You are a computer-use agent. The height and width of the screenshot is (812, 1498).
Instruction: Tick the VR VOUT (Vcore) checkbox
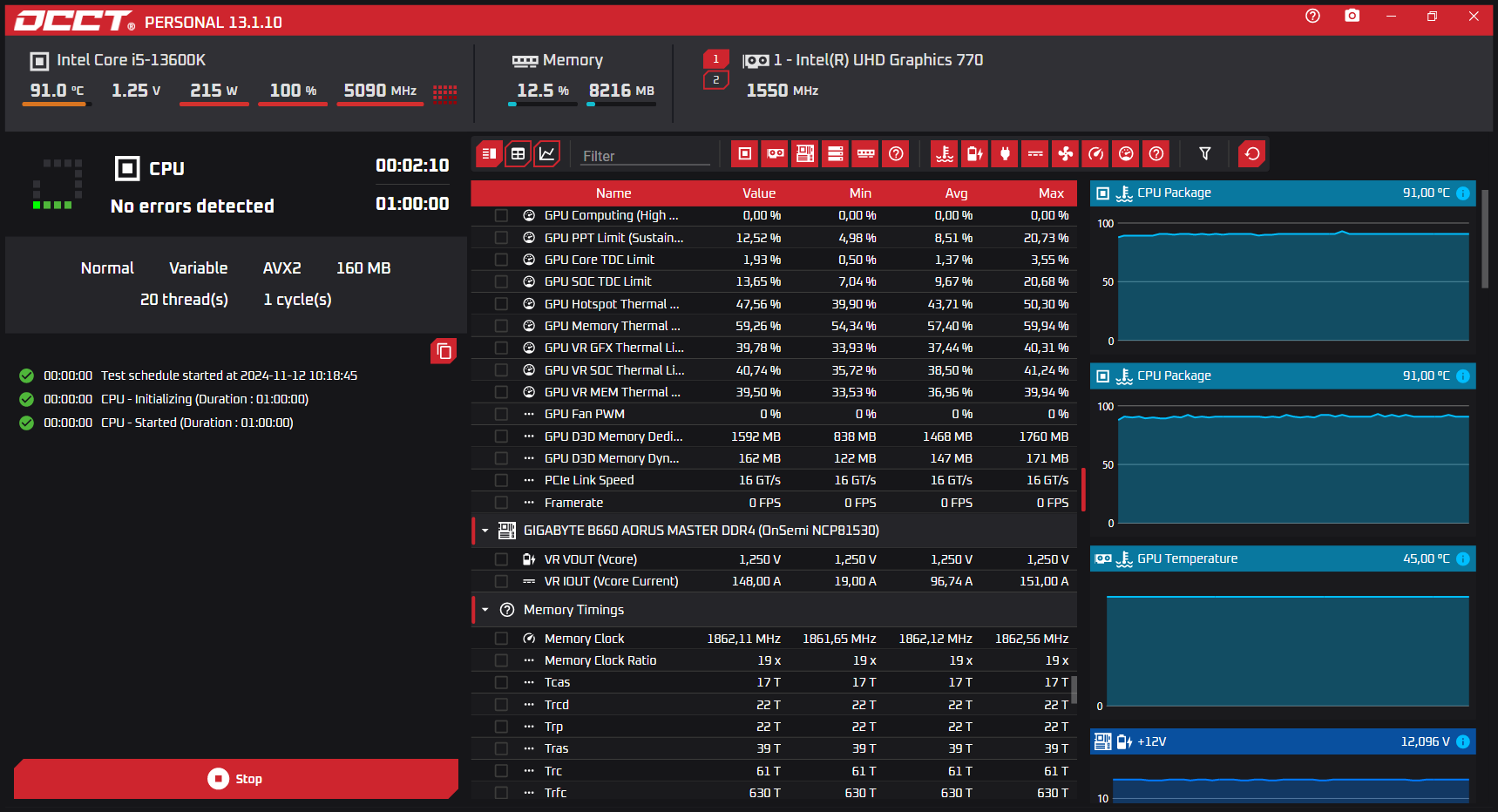[501, 559]
